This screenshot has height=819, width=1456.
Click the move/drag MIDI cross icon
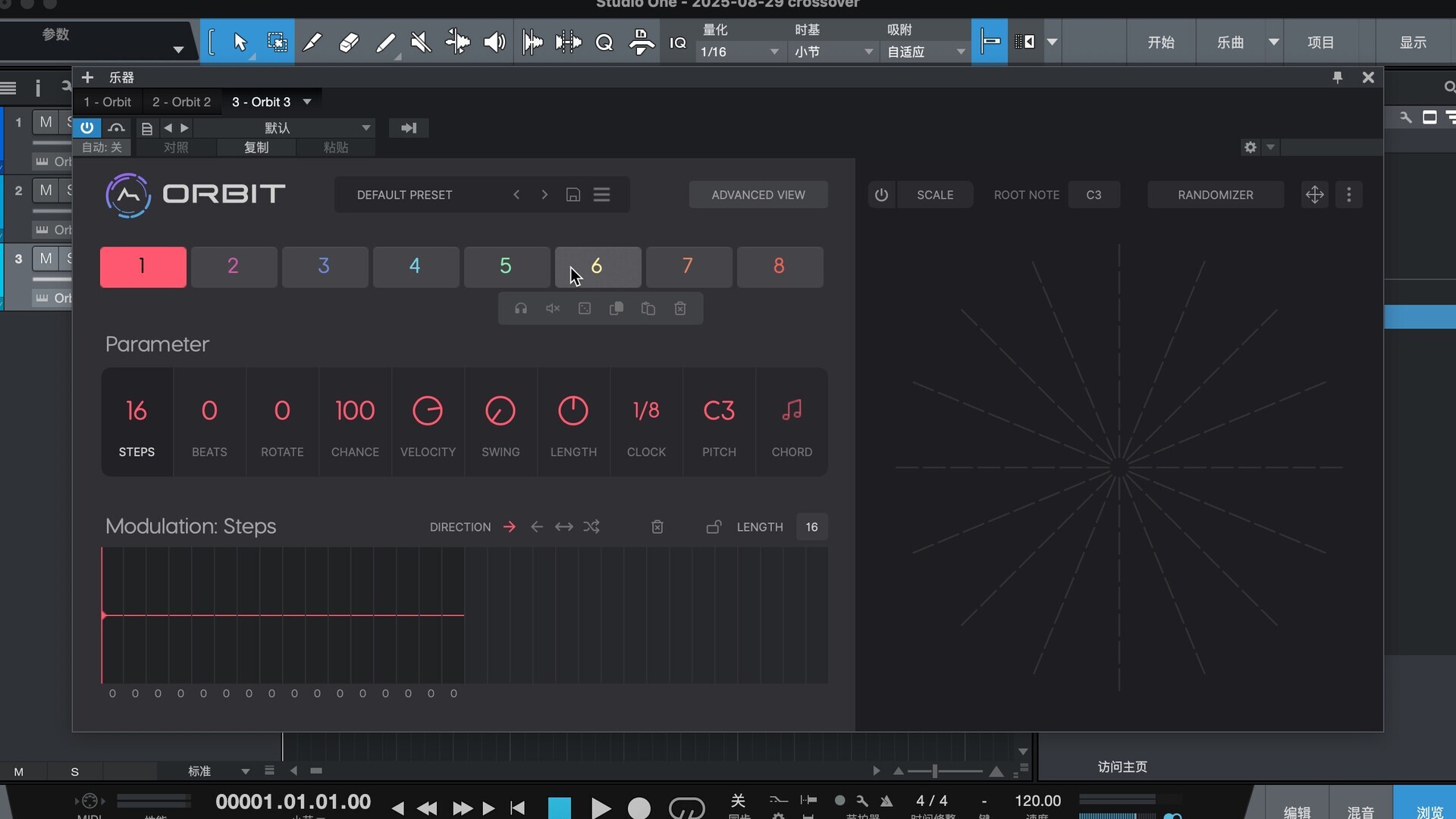(1315, 195)
